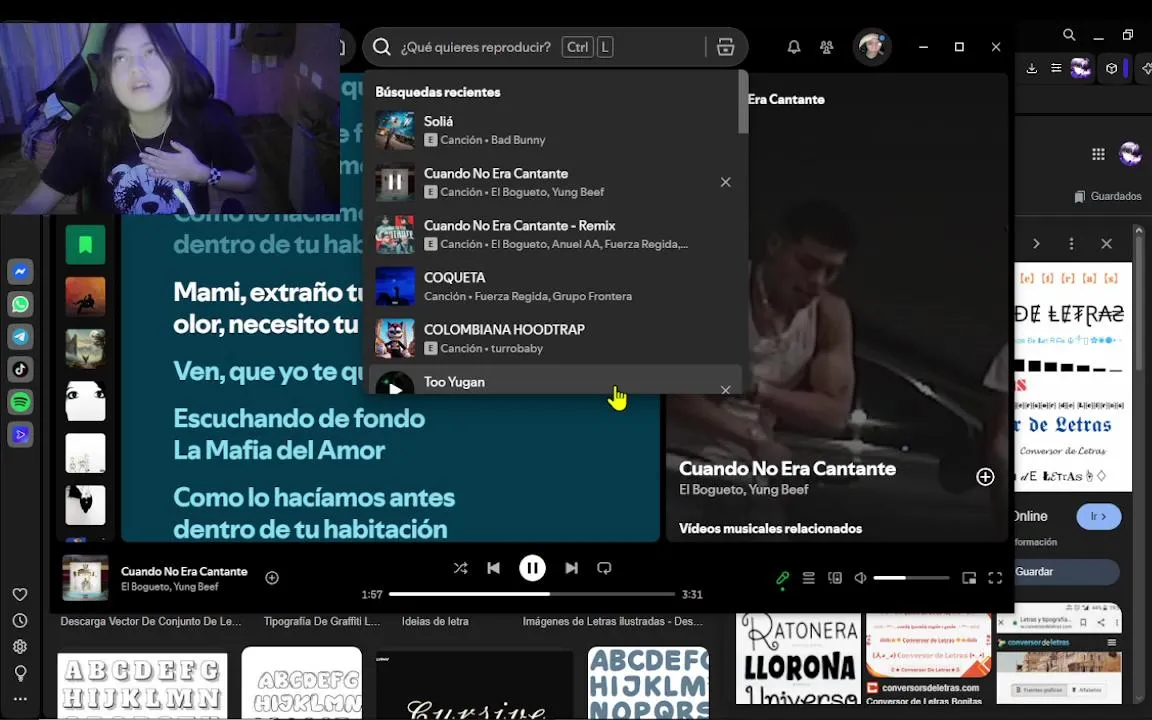Toggle the lyrics microphone button
The height and width of the screenshot is (720, 1152).
click(782, 578)
